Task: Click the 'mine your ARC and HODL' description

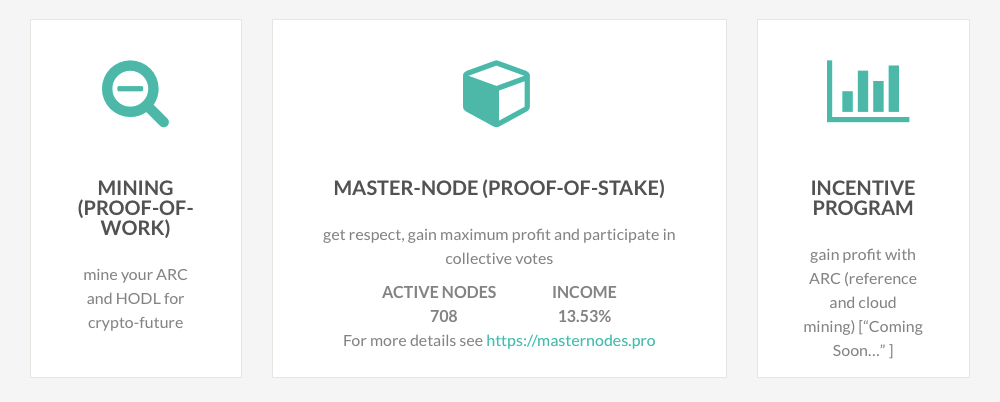Action: click(135, 299)
